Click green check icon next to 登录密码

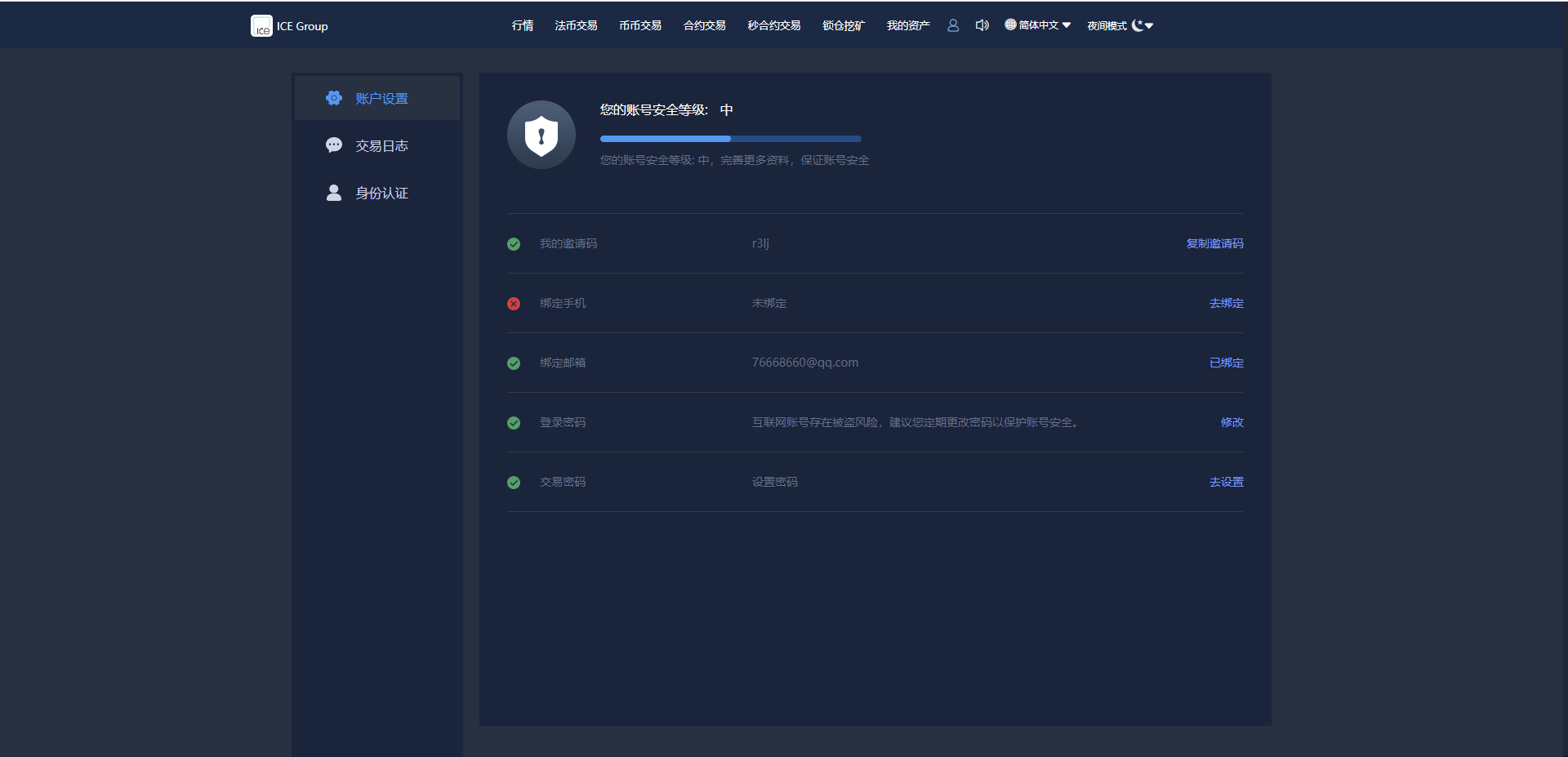coord(514,423)
